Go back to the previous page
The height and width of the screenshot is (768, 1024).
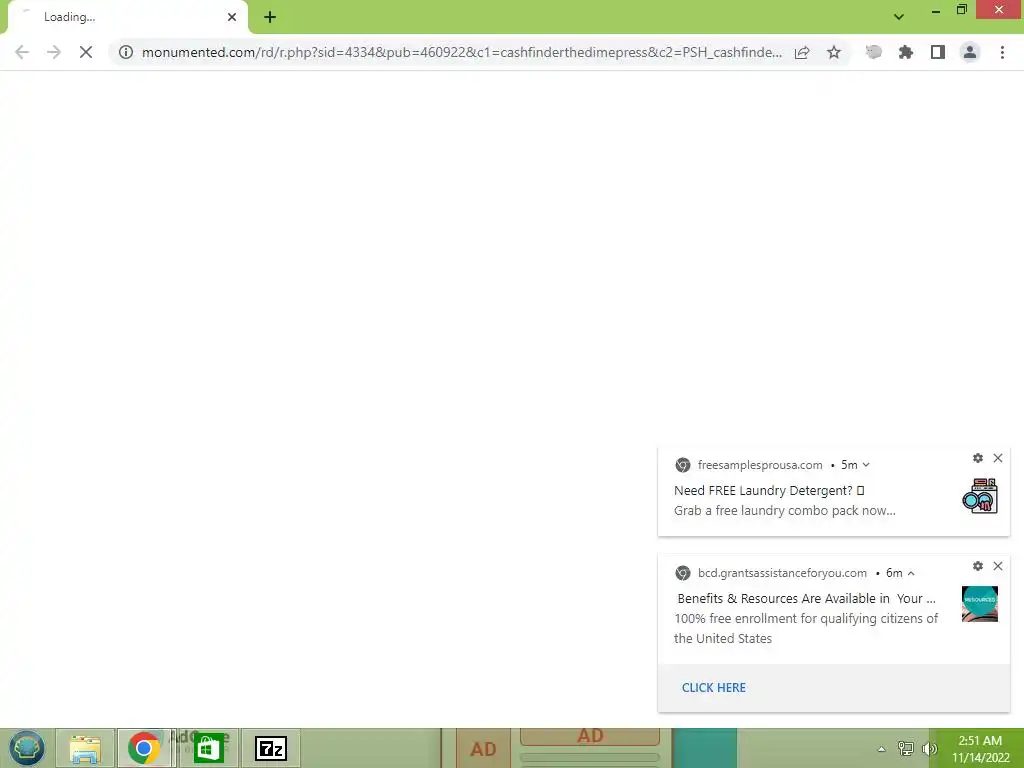point(22,52)
